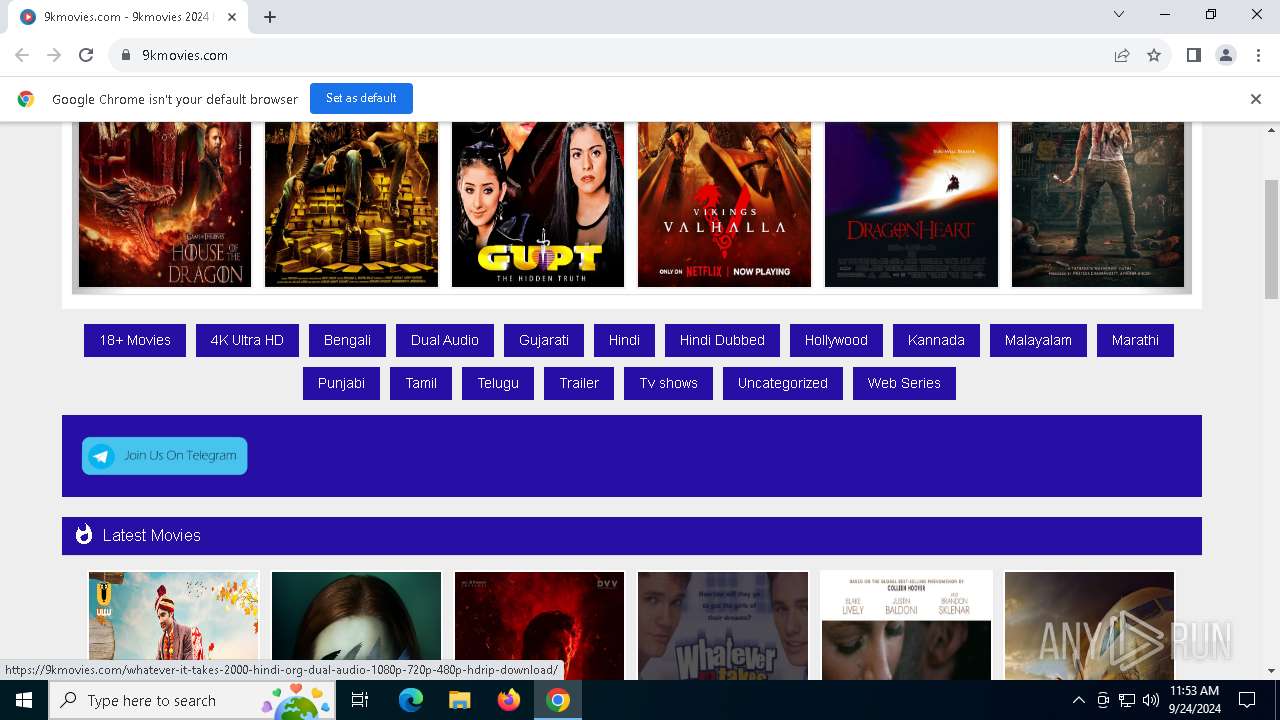The height and width of the screenshot is (720, 1280).
Task: Click the page vertical scrollbar thumb
Action: [x=1271, y=239]
